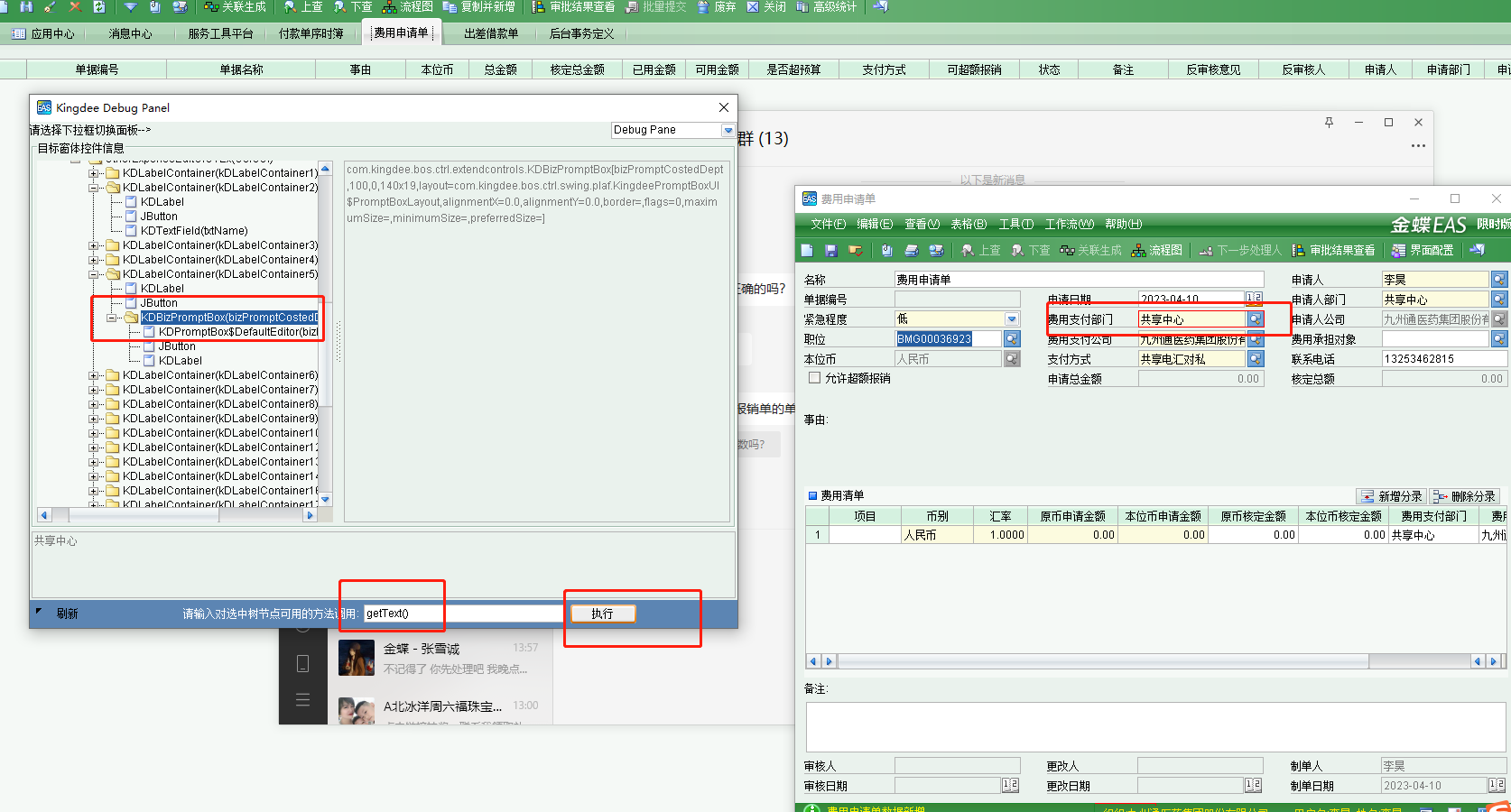Image resolution: width=1511 pixels, height=812 pixels.
Task: Pin the chat window with the pin icon
Action: tap(1329, 123)
